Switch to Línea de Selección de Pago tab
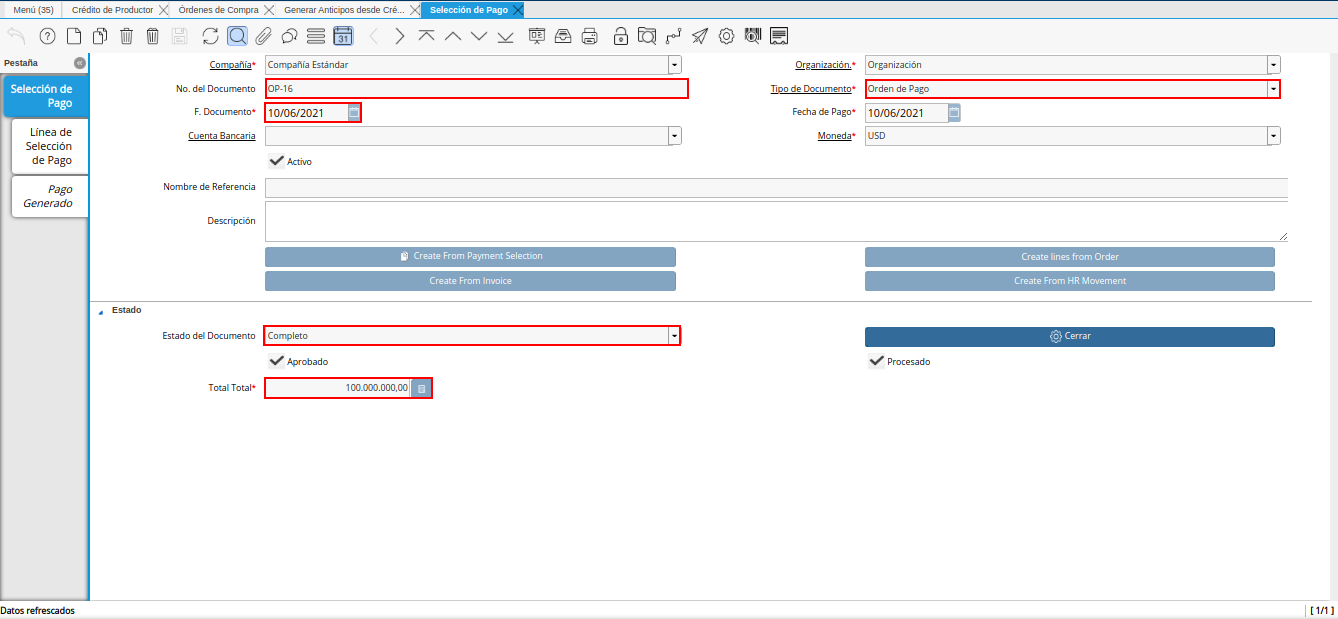This screenshot has height=619, width=1338. pyautogui.click(x=49, y=146)
